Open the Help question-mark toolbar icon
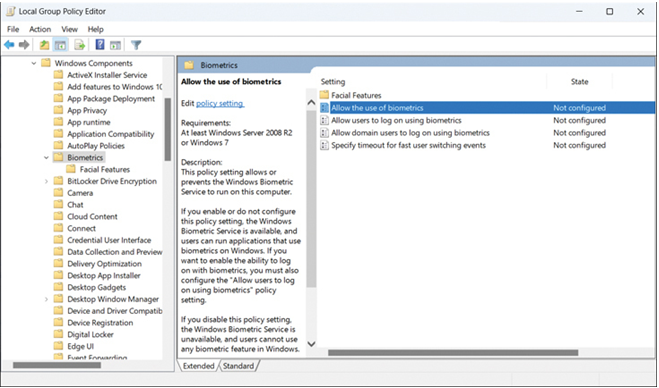 (100, 44)
